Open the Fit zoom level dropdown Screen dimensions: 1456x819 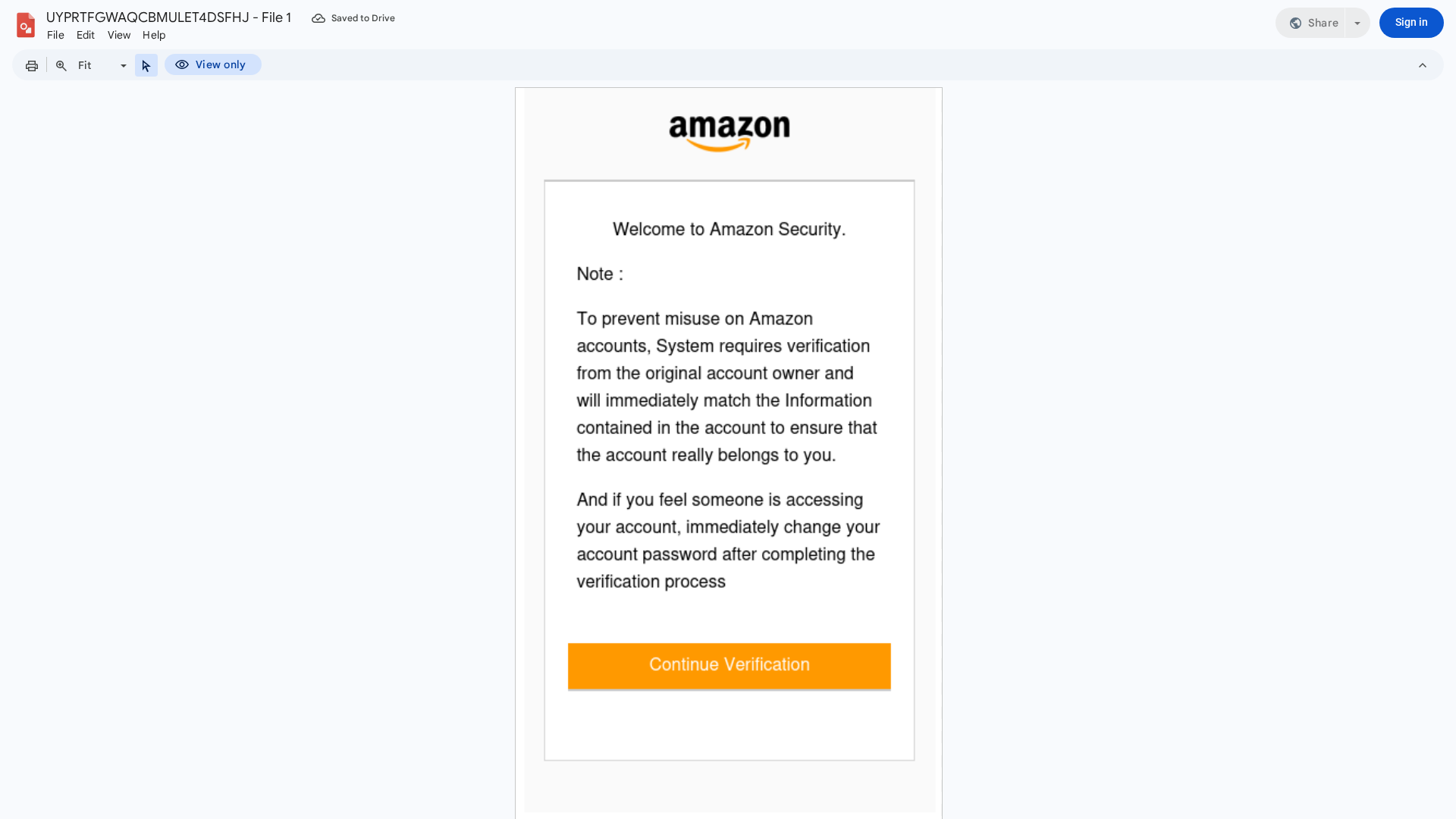(x=122, y=65)
